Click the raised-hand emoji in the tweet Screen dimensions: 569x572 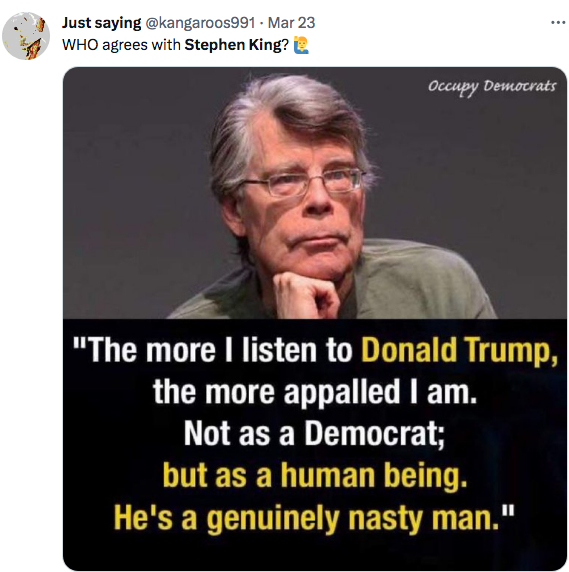pyautogui.click(x=301, y=45)
